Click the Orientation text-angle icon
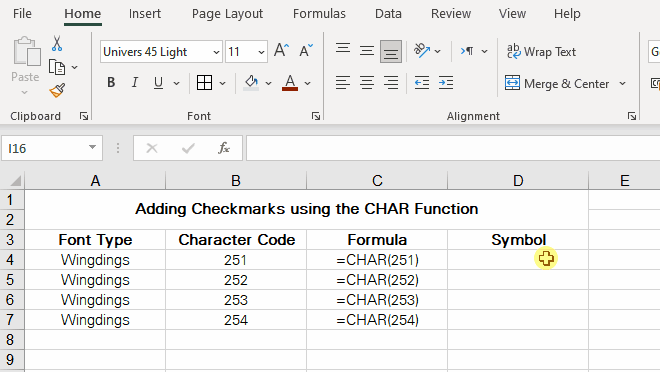 (422, 50)
